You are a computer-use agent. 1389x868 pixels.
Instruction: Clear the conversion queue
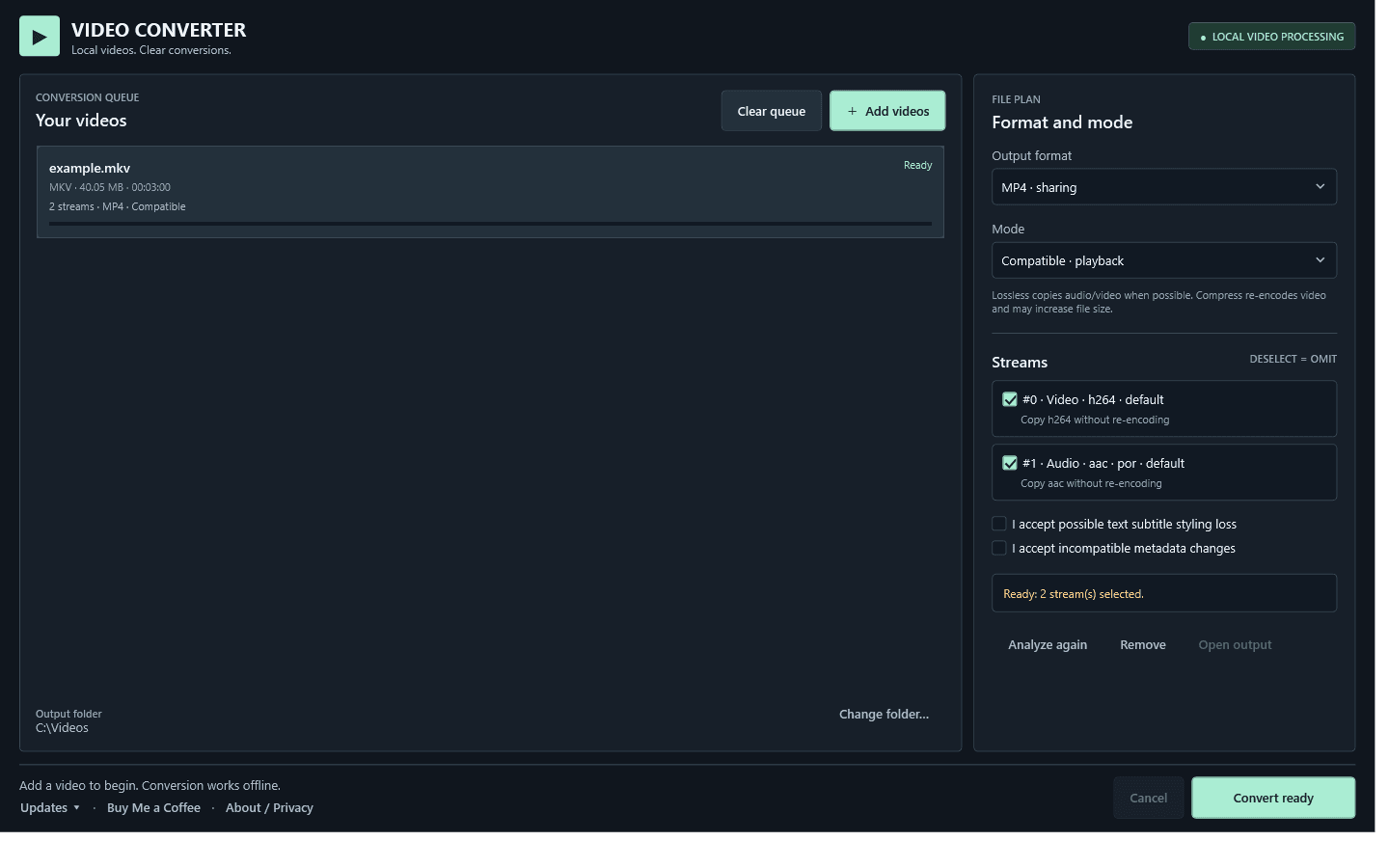[772, 111]
